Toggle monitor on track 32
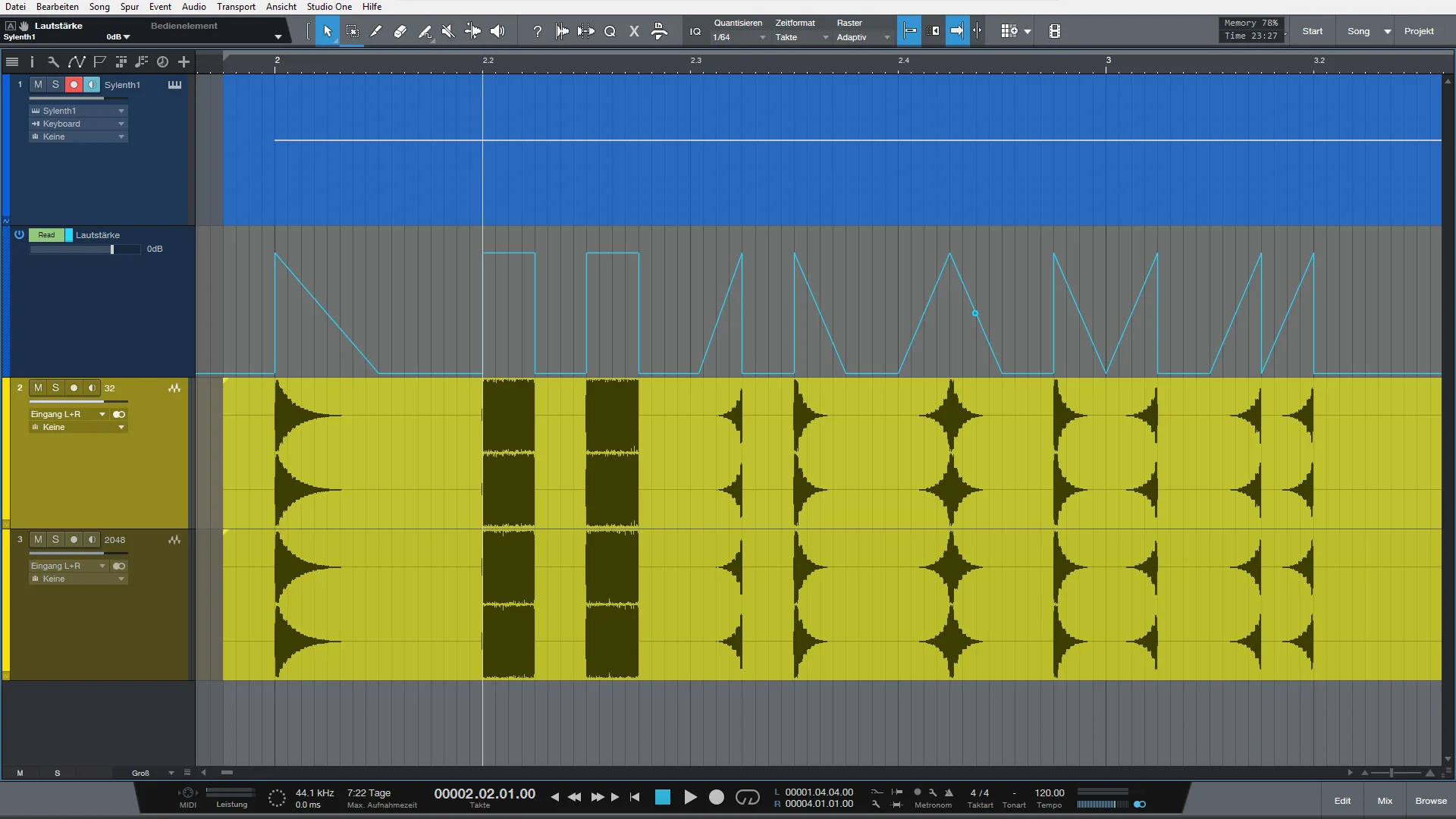 92,388
